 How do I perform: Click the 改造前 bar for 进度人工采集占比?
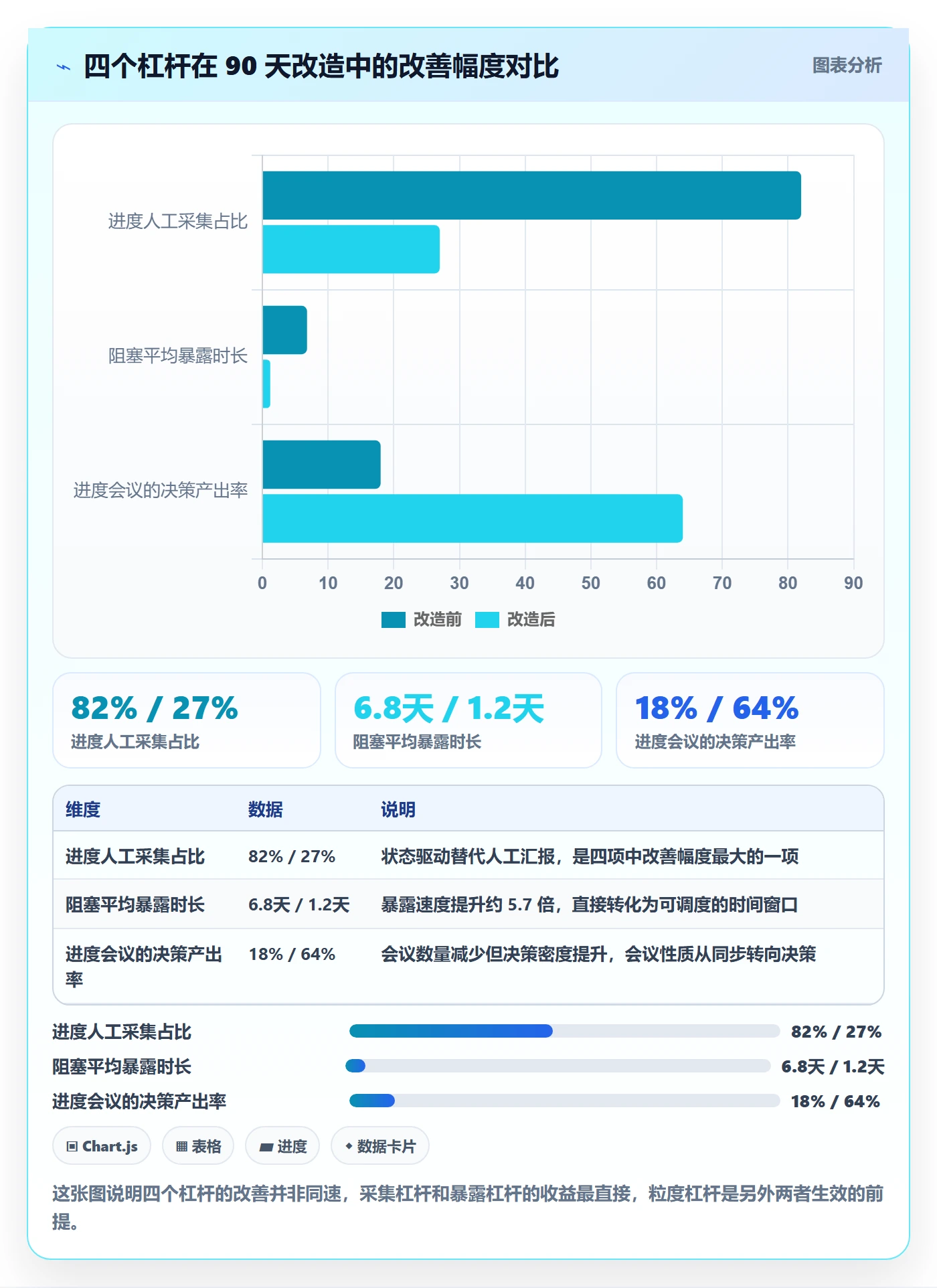coord(531,195)
